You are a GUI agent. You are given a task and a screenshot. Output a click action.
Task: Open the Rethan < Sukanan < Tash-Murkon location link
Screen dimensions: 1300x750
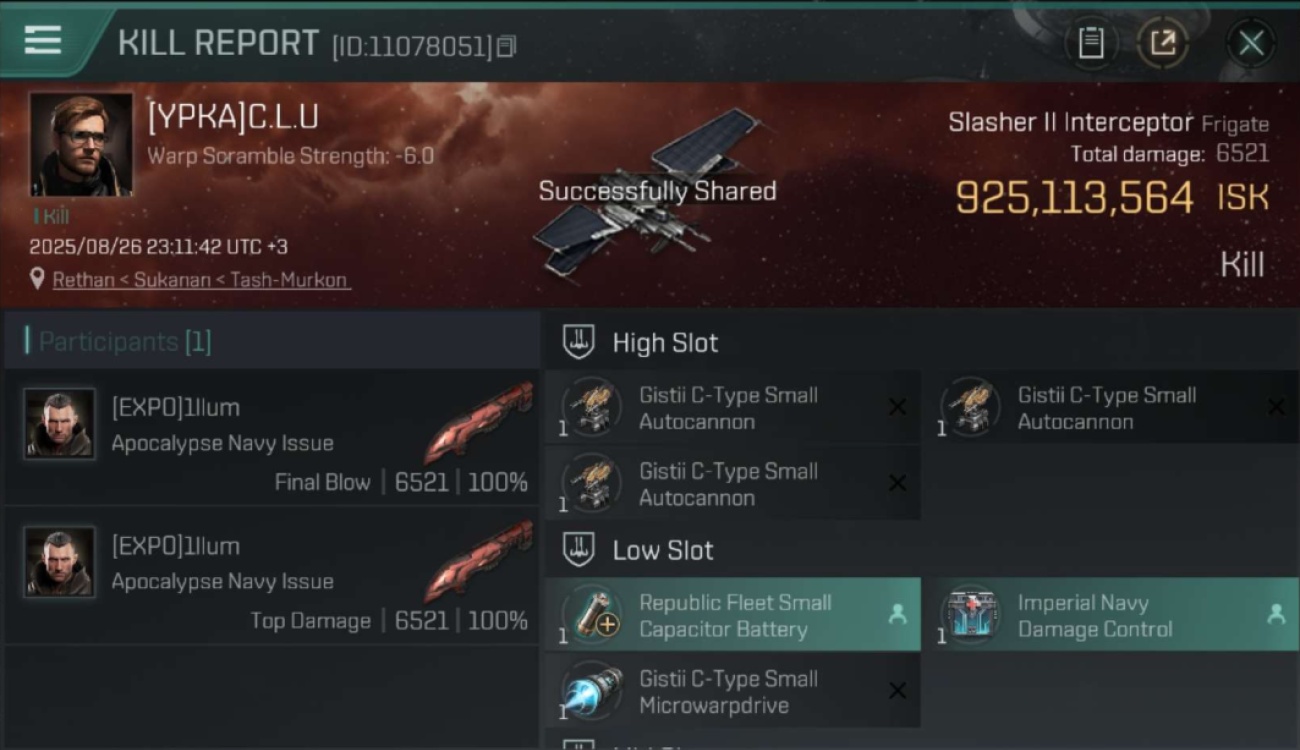201,280
